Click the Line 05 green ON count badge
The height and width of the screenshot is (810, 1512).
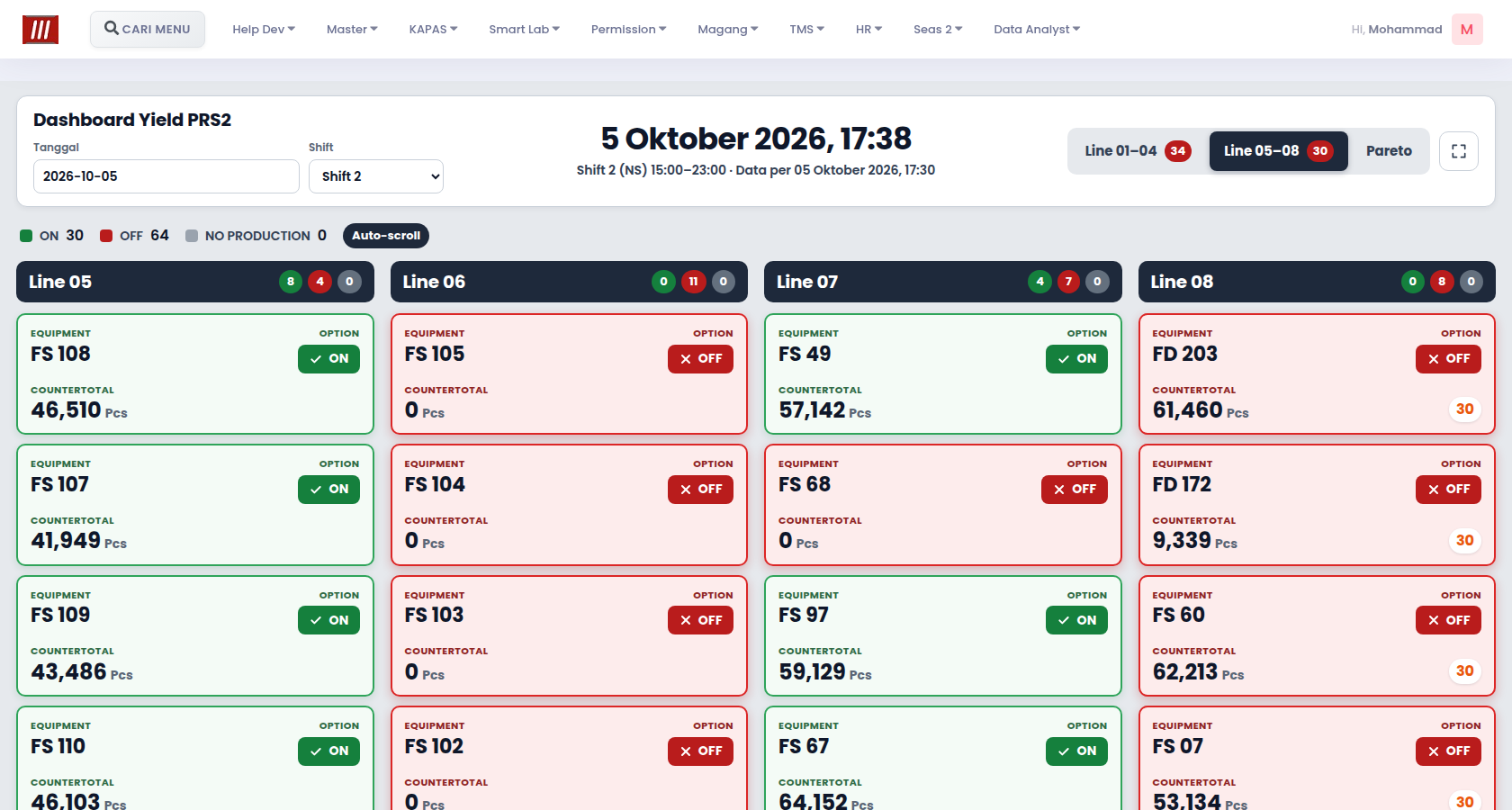pyautogui.click(x=291, y=282)
